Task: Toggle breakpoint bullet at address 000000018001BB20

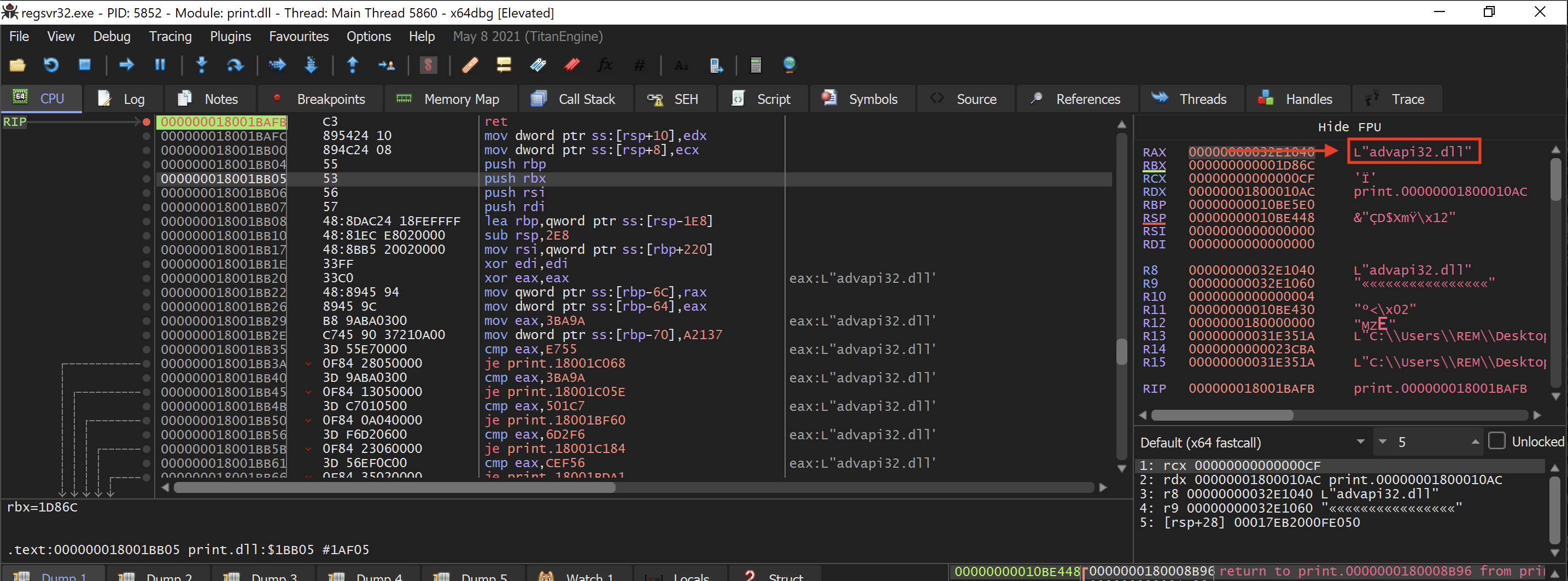Action: click(146, 278)
